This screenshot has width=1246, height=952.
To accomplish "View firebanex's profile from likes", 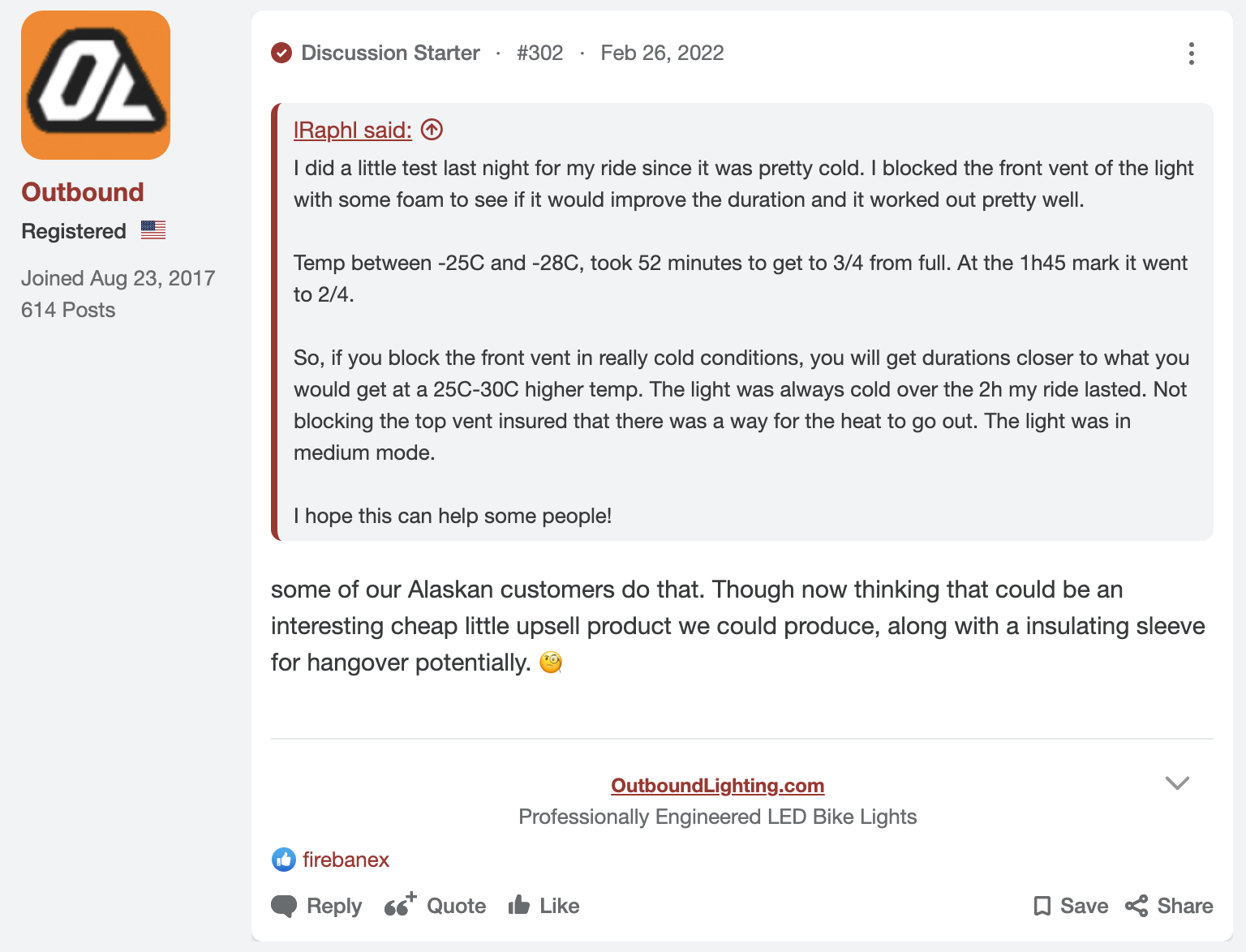I will pos(346,860).
